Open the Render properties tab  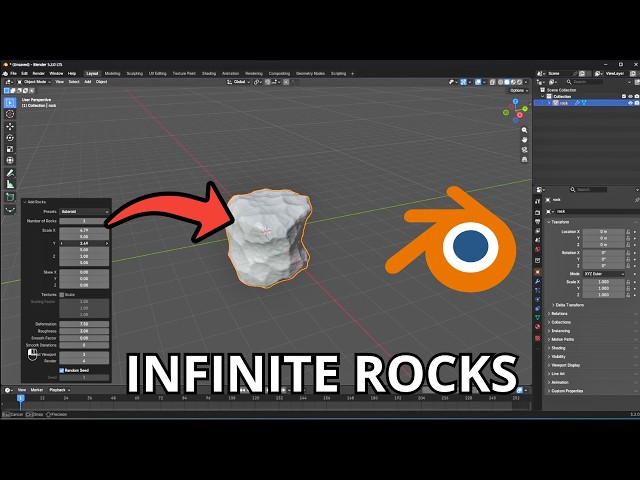538,213
